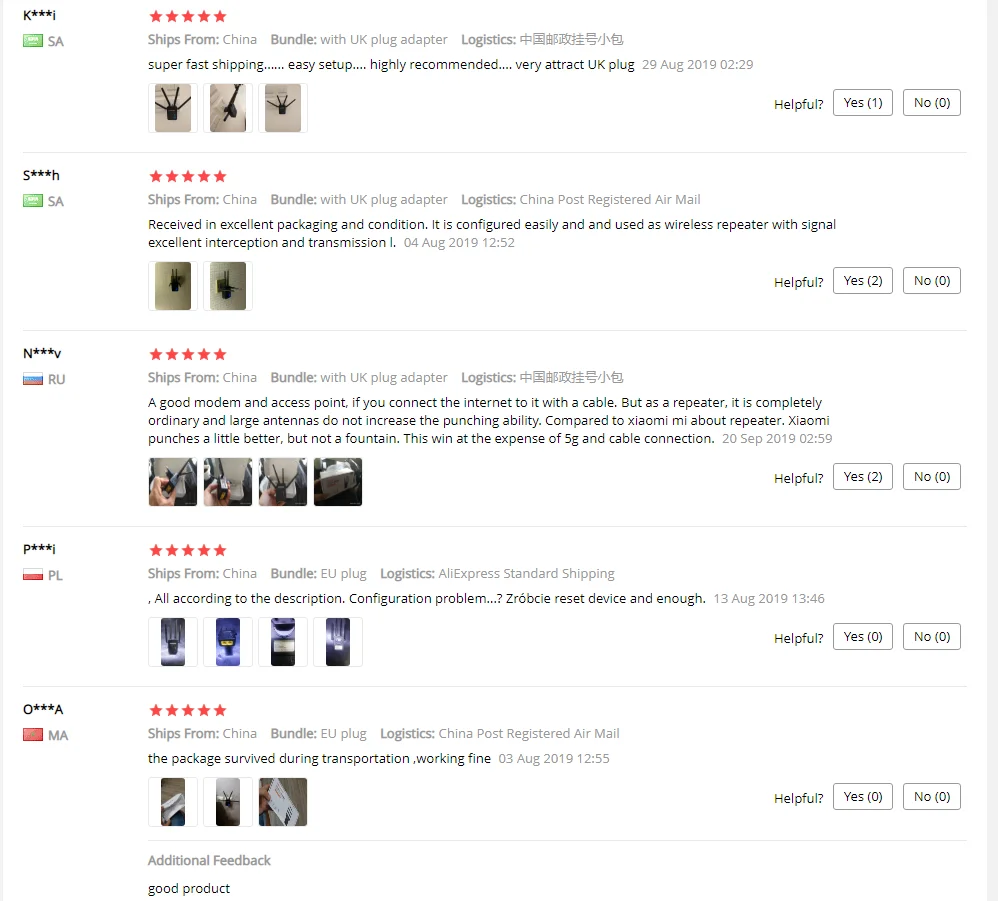Click the Morocco flag beside O***A
Viewport: 998px width, 901px height.
click(33, 736)
